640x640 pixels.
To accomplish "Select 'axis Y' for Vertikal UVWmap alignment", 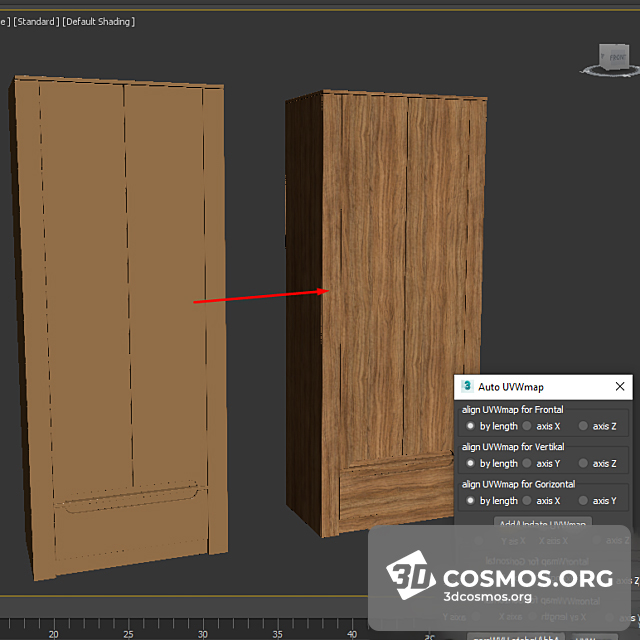I will (528, 463).
